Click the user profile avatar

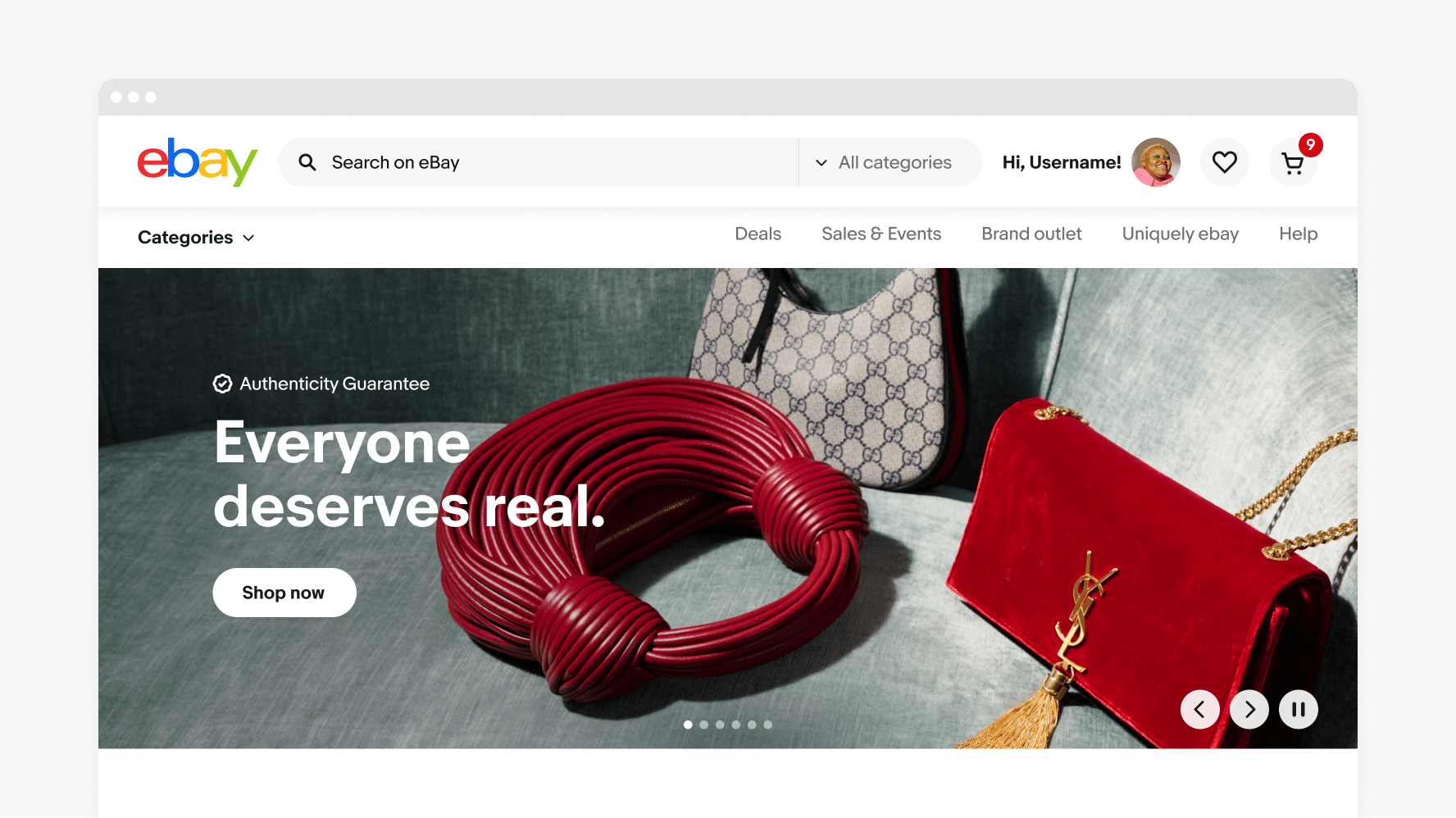point(1156,162)
